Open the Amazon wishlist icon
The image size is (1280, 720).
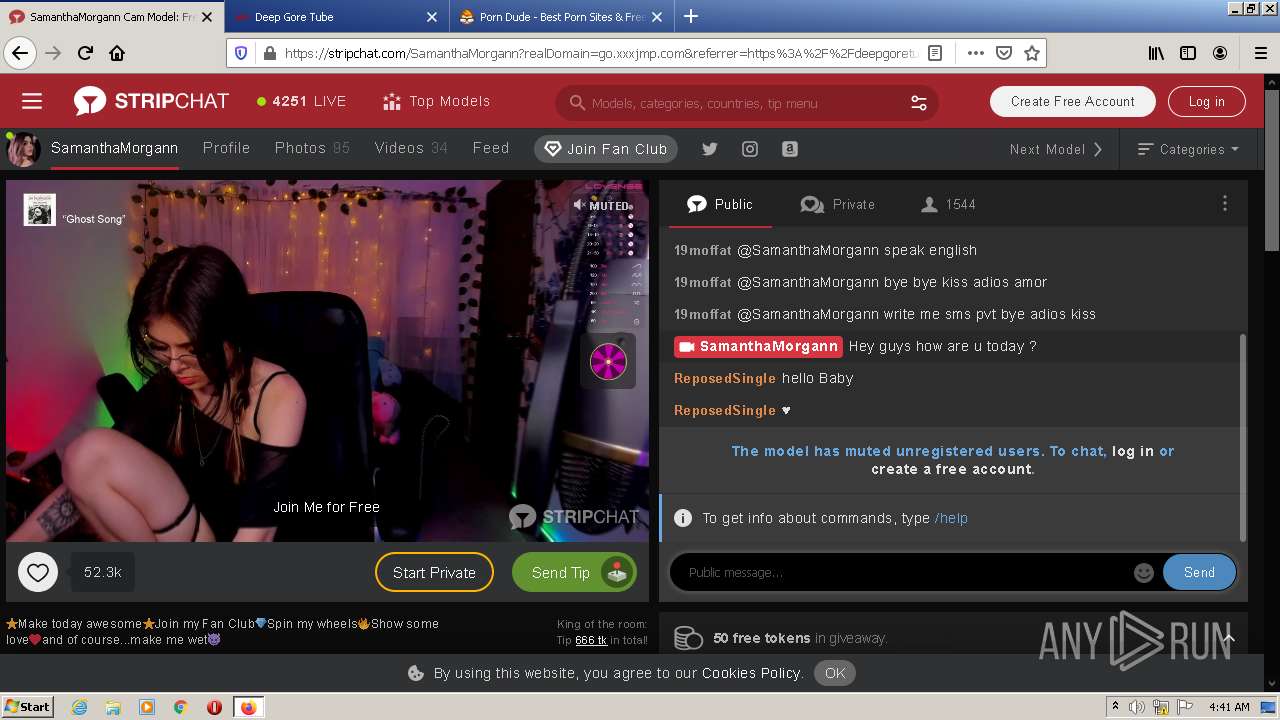790,149
